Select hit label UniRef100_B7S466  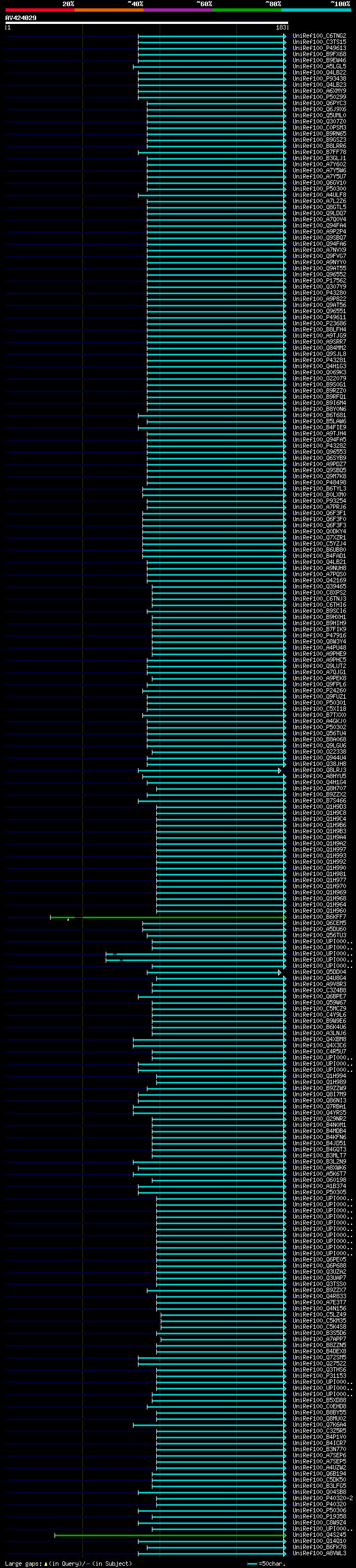click(319, 800)
